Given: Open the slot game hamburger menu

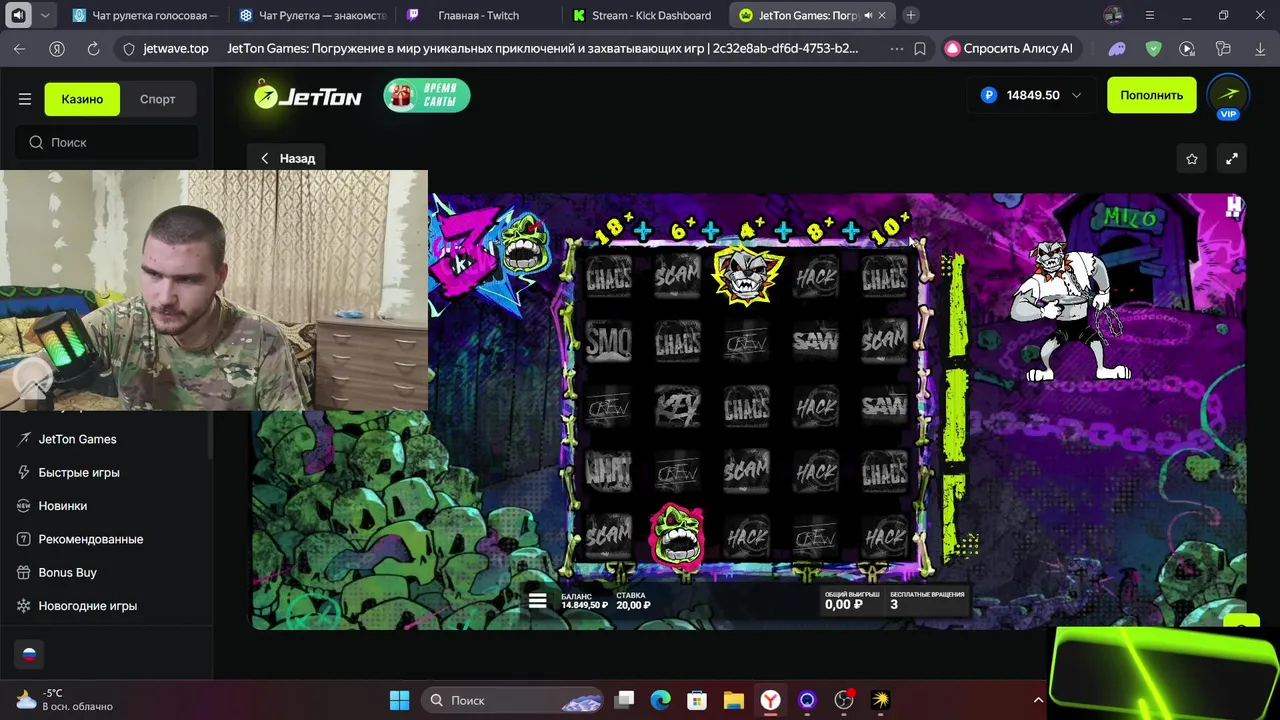Looking at the screenshot, I should (x=537, y=600).
